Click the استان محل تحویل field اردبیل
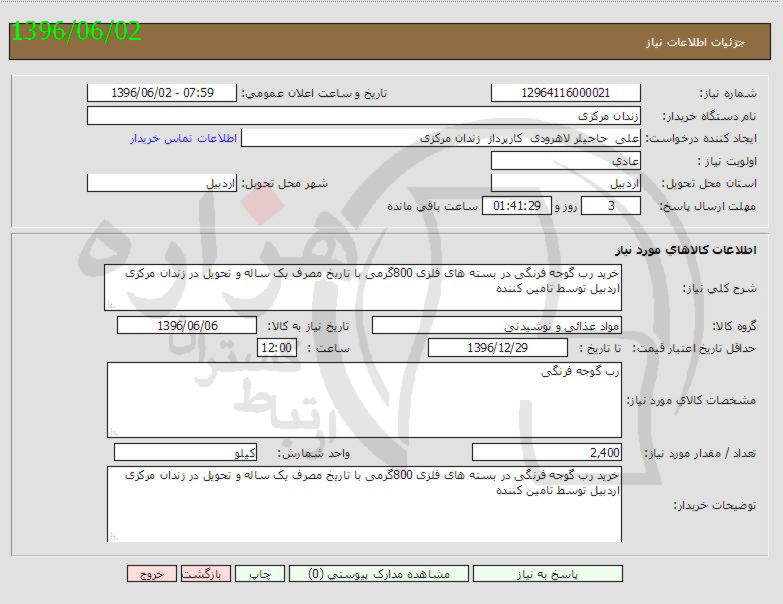The width and height of the screenshot is (783, 604). (x=566, y=183)
